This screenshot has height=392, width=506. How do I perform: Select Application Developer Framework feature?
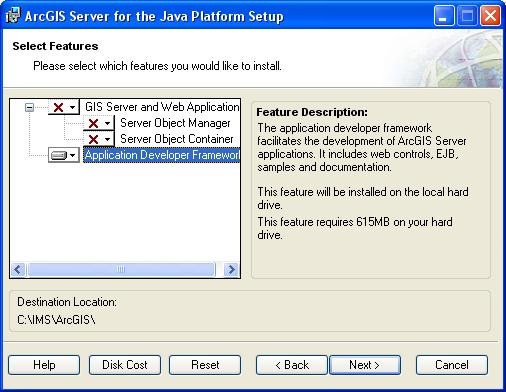tap(162, 155)
